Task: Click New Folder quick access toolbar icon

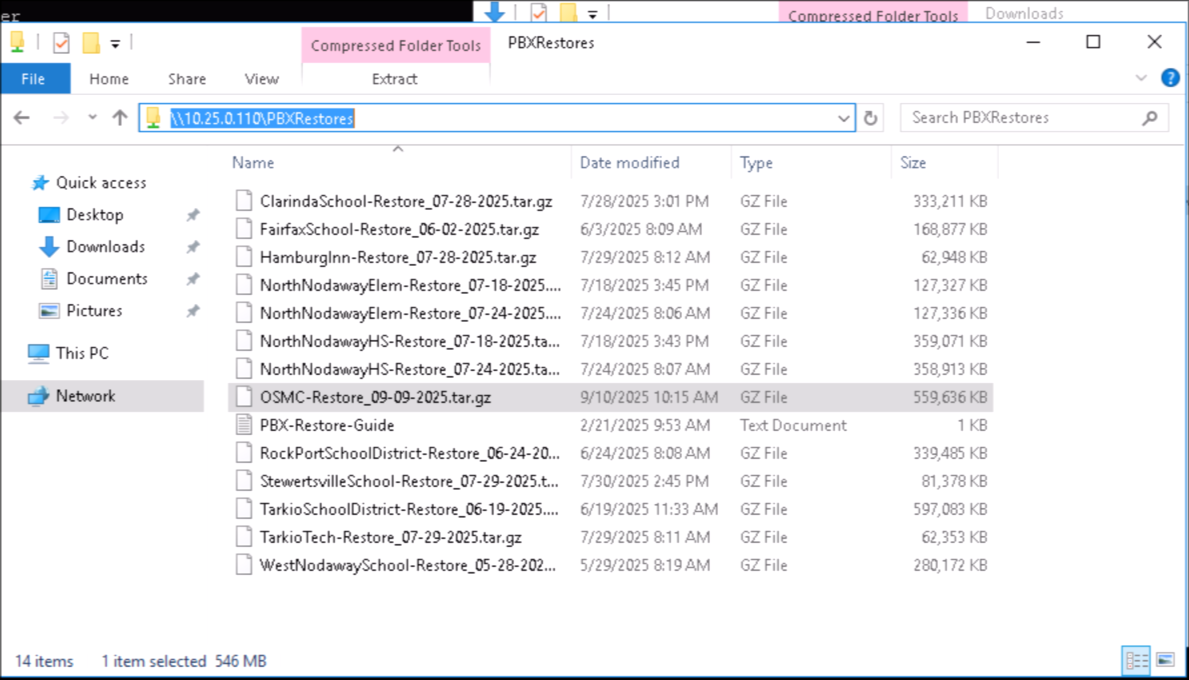Action: point(91,43)
